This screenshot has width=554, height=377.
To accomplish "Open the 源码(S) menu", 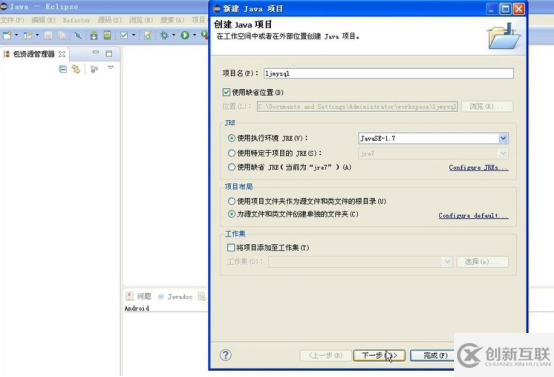I will [110, 20].
